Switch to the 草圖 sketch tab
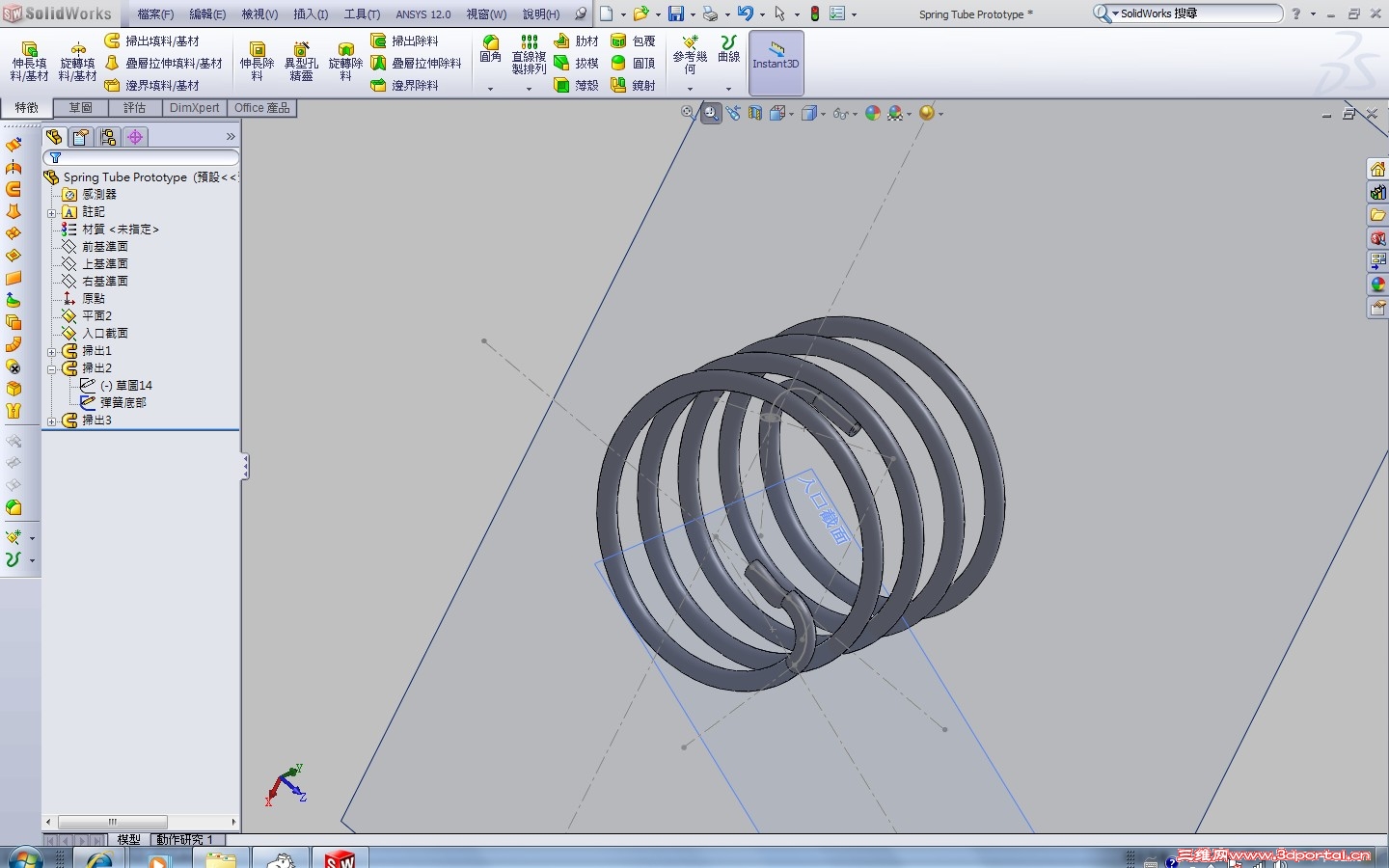1389x868 pixels. (81, 108)
